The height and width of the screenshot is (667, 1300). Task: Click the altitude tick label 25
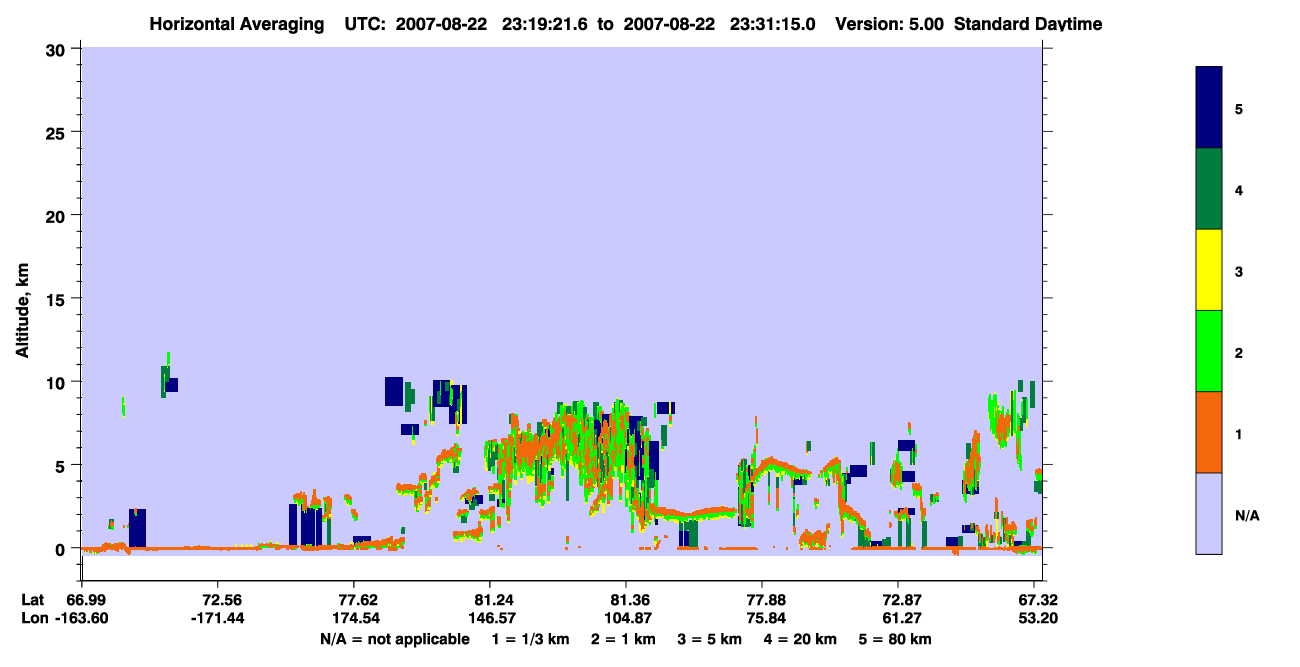tap(57, 132)
